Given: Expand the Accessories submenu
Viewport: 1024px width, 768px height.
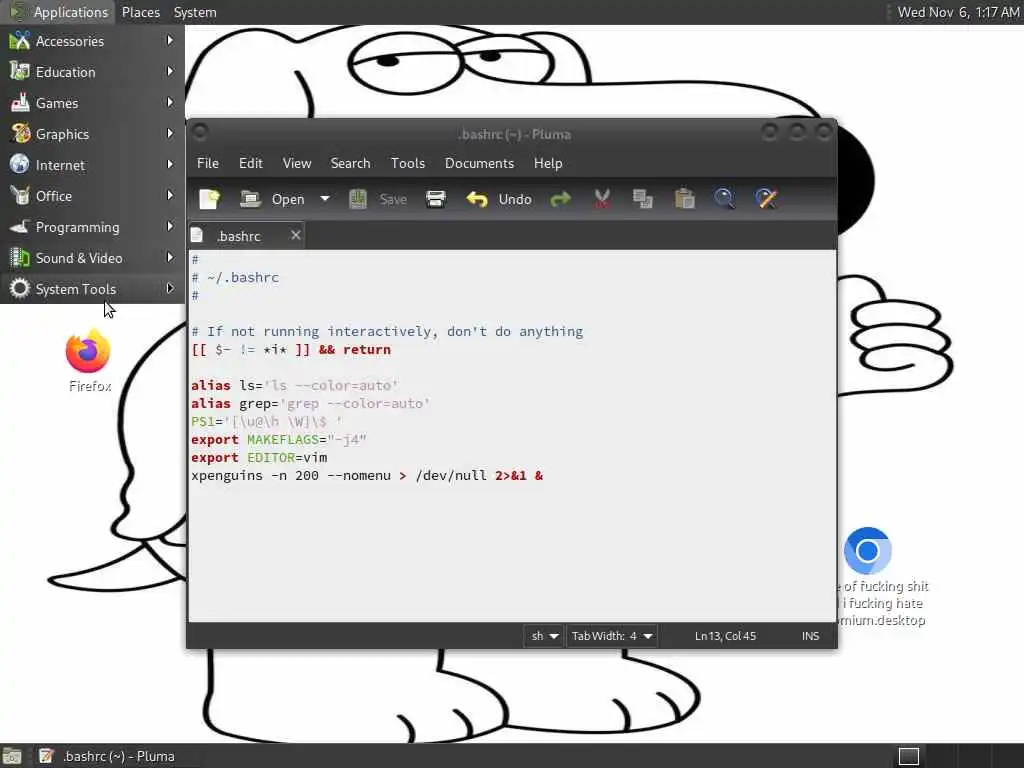Looking at the screenshot, I should [92, 41].
